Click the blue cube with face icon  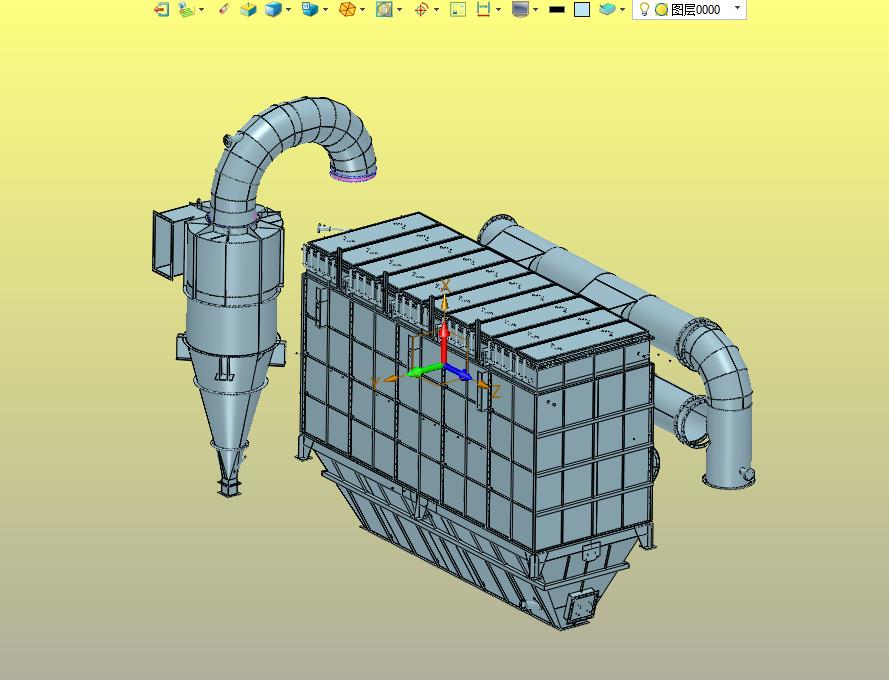point(310,9)
